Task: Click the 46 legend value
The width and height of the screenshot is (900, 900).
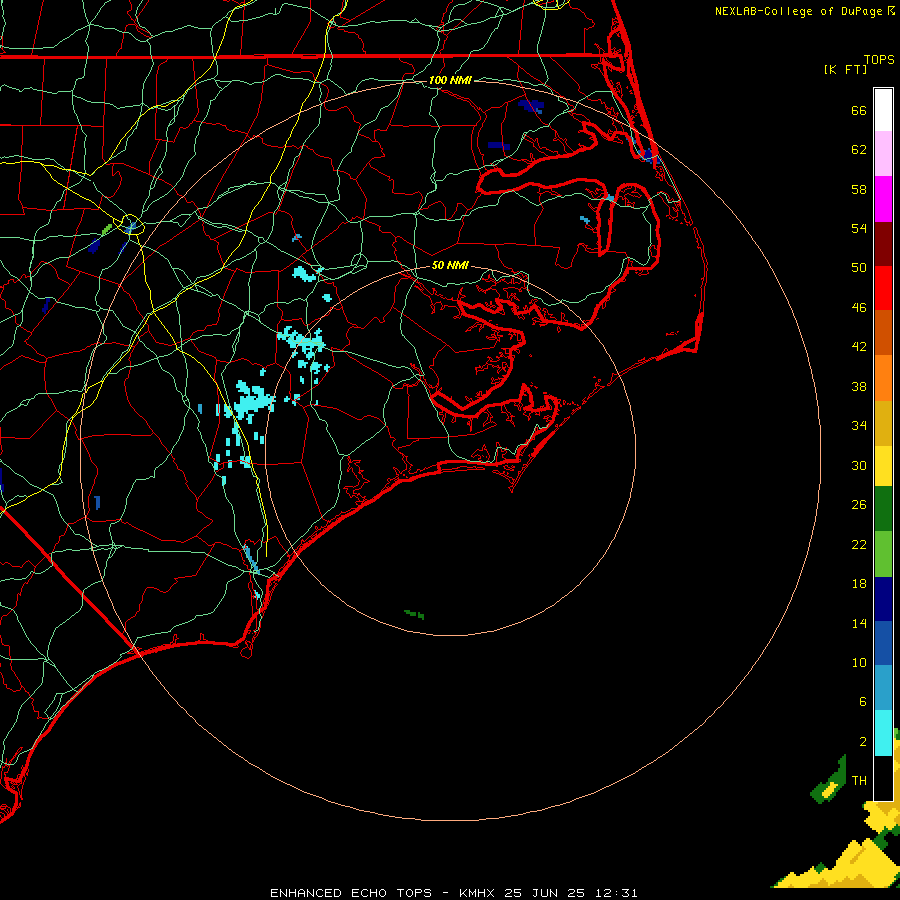Action: point(859,308)
